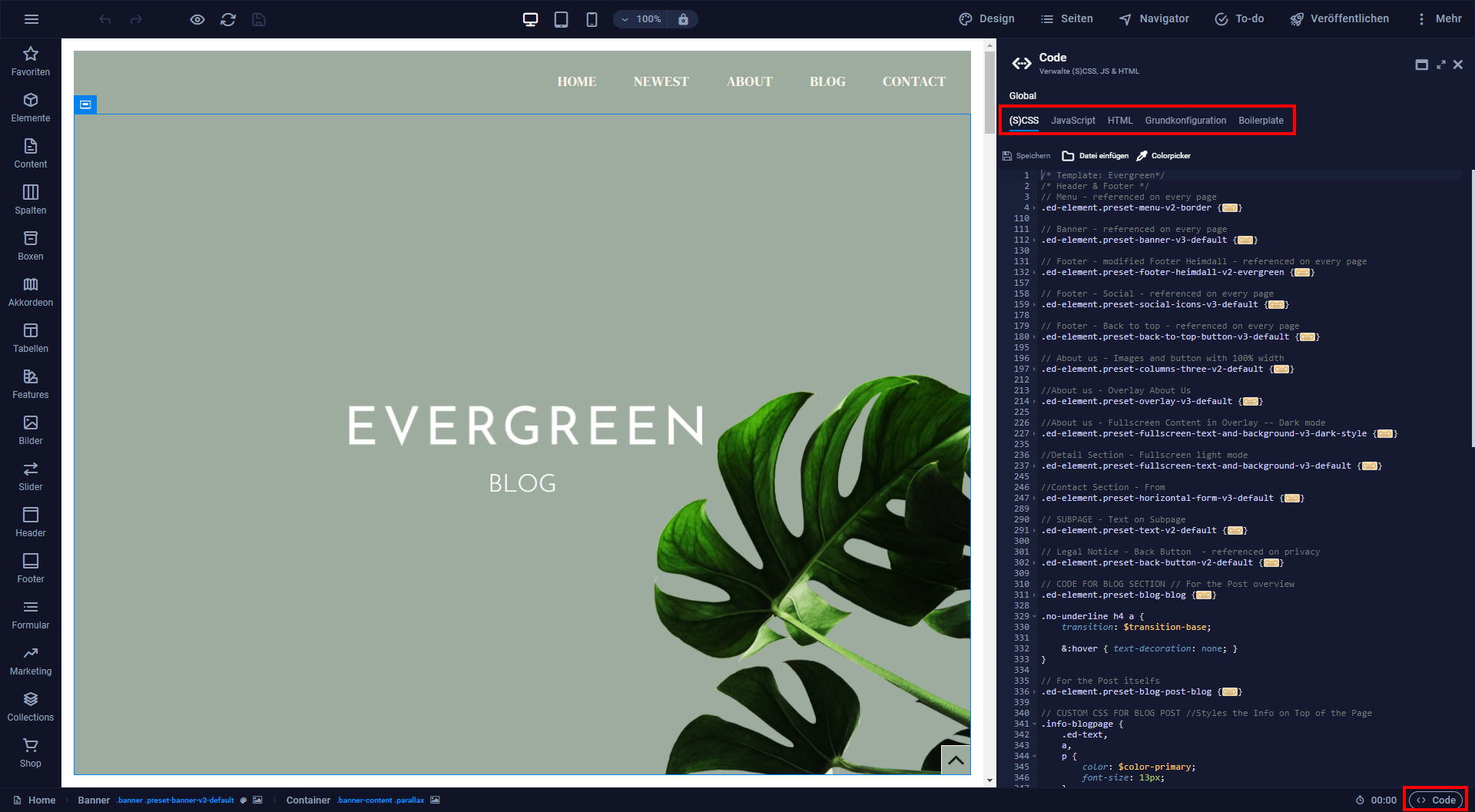Switch to tablet viewport icon

[562, 19]
